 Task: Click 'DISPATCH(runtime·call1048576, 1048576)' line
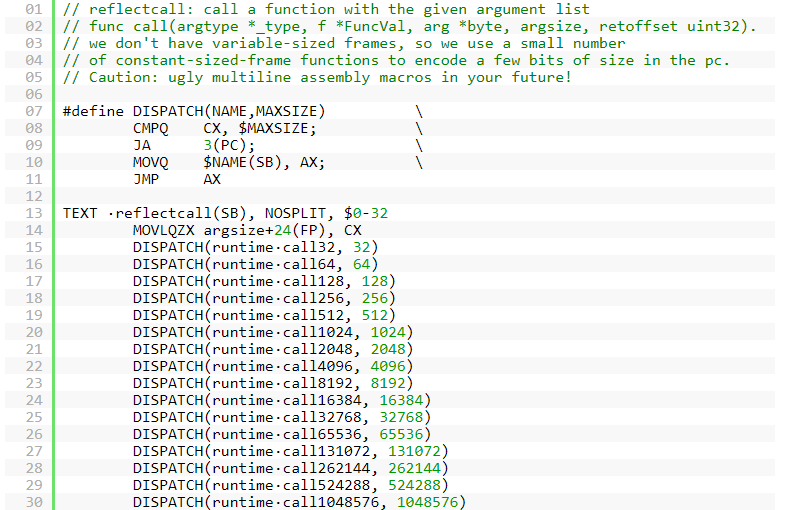[300, 502]
